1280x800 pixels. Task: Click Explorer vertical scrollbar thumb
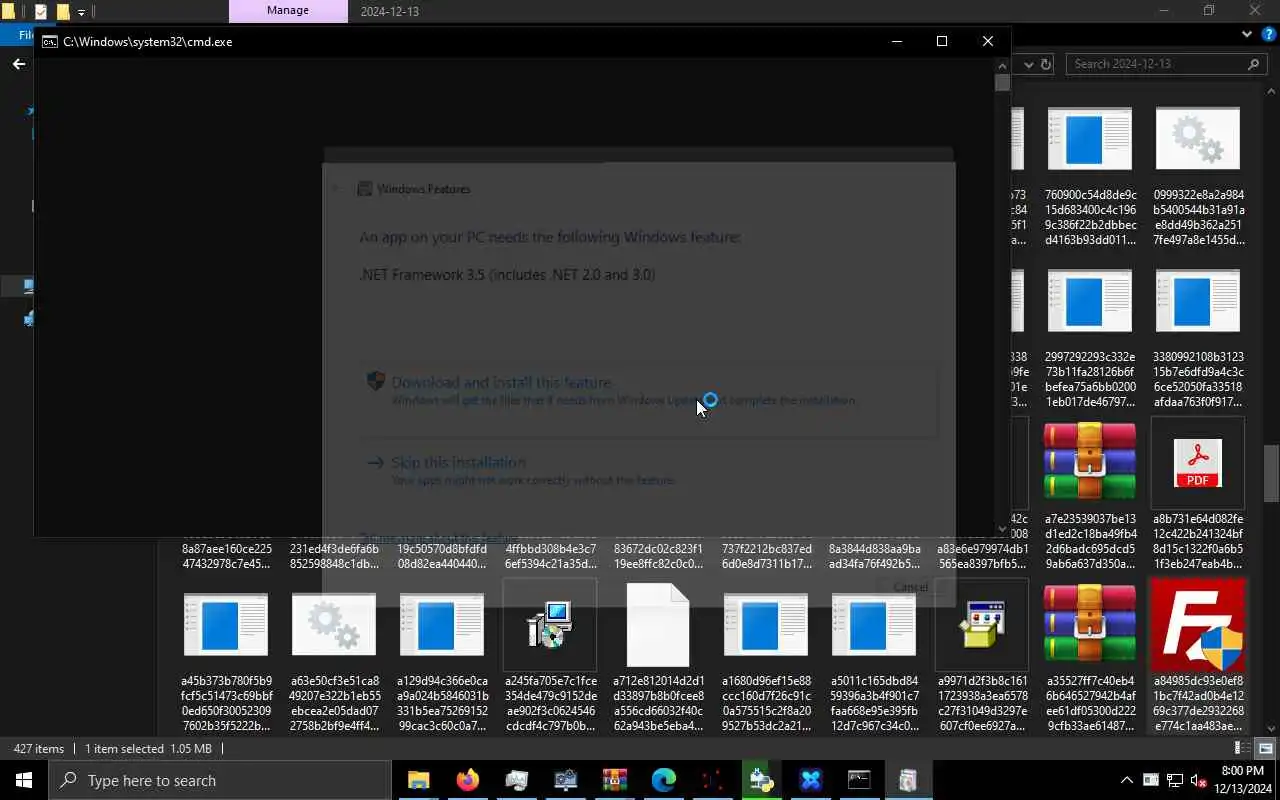[x=1272, y=473]
